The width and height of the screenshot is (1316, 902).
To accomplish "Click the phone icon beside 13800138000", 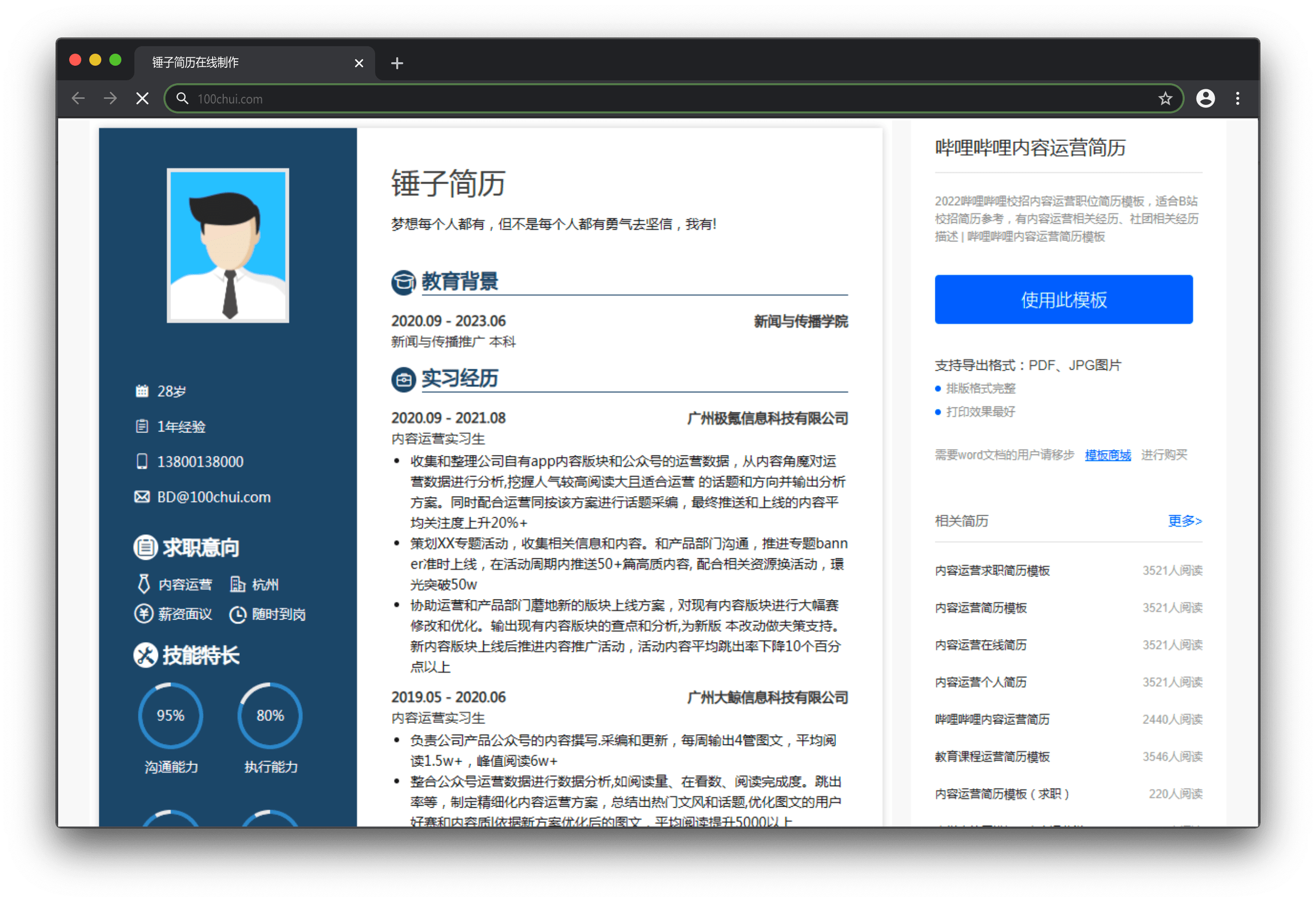I will [141, 461].
